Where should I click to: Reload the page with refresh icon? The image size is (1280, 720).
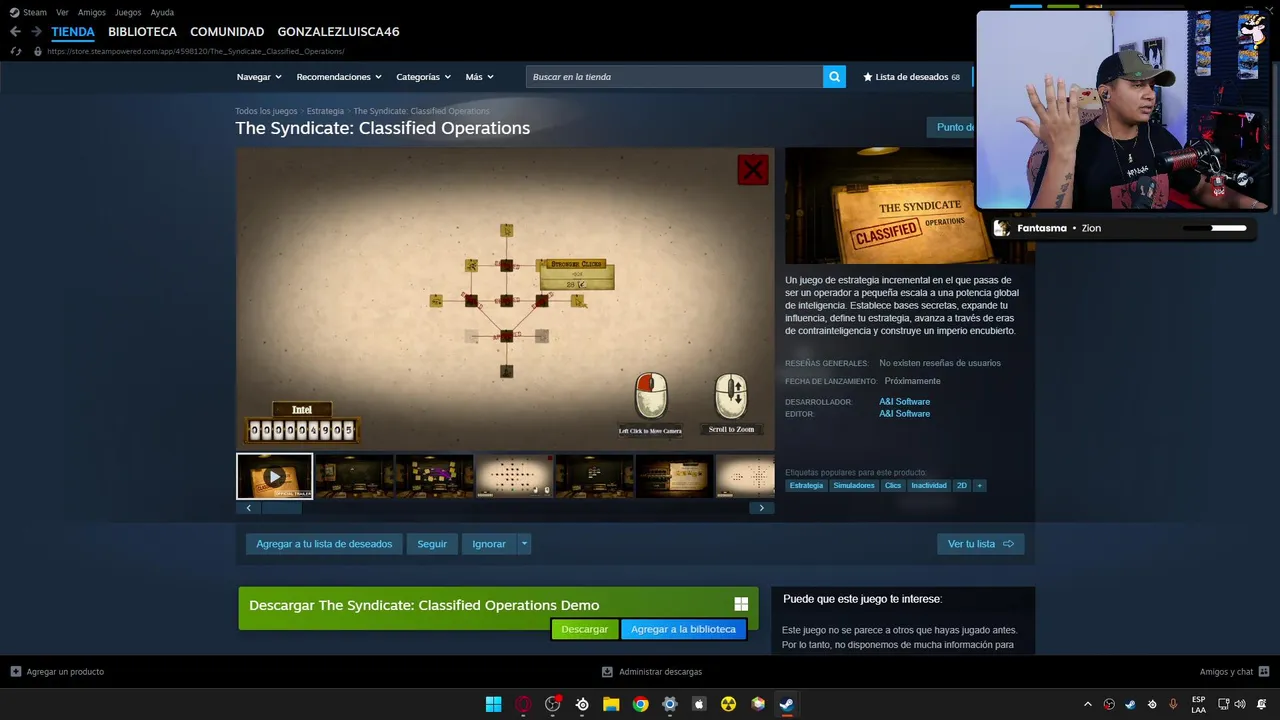(15, 51)
